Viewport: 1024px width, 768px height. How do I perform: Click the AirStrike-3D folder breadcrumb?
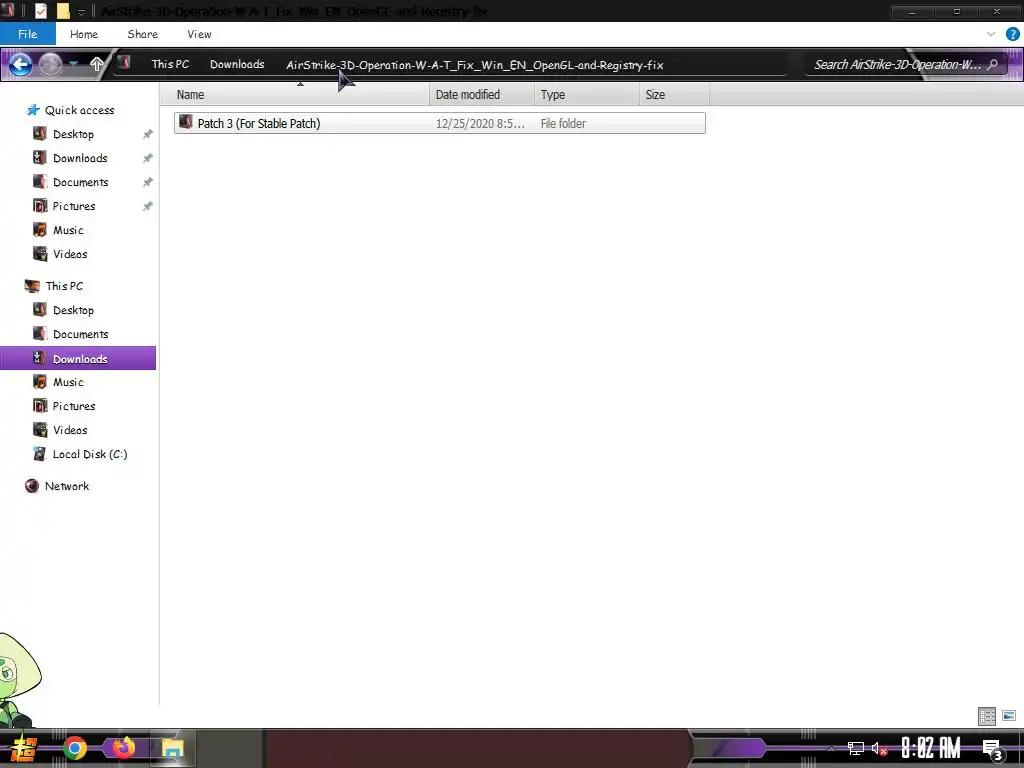475,65
